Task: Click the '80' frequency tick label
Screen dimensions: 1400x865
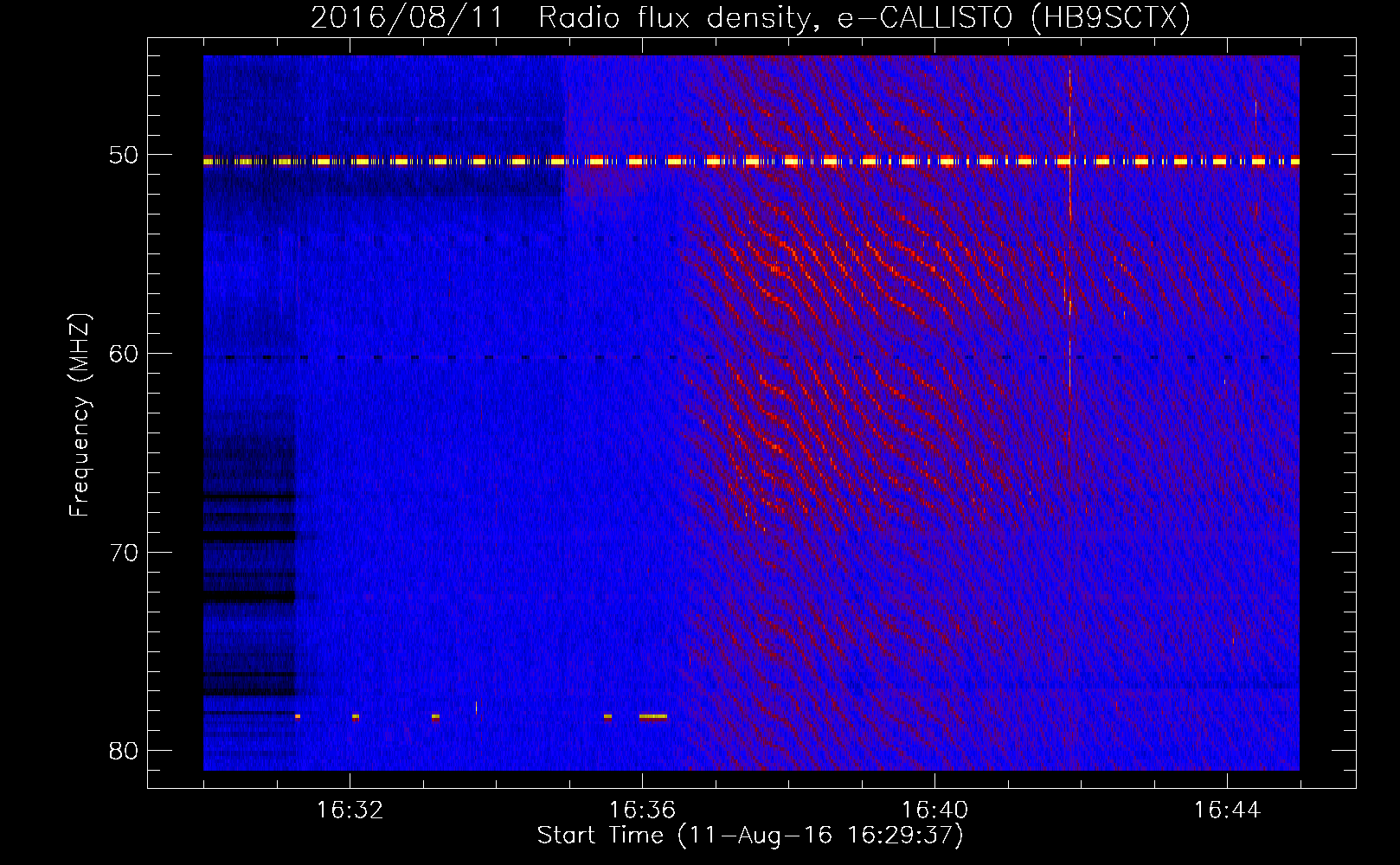Action: [123, 751]
